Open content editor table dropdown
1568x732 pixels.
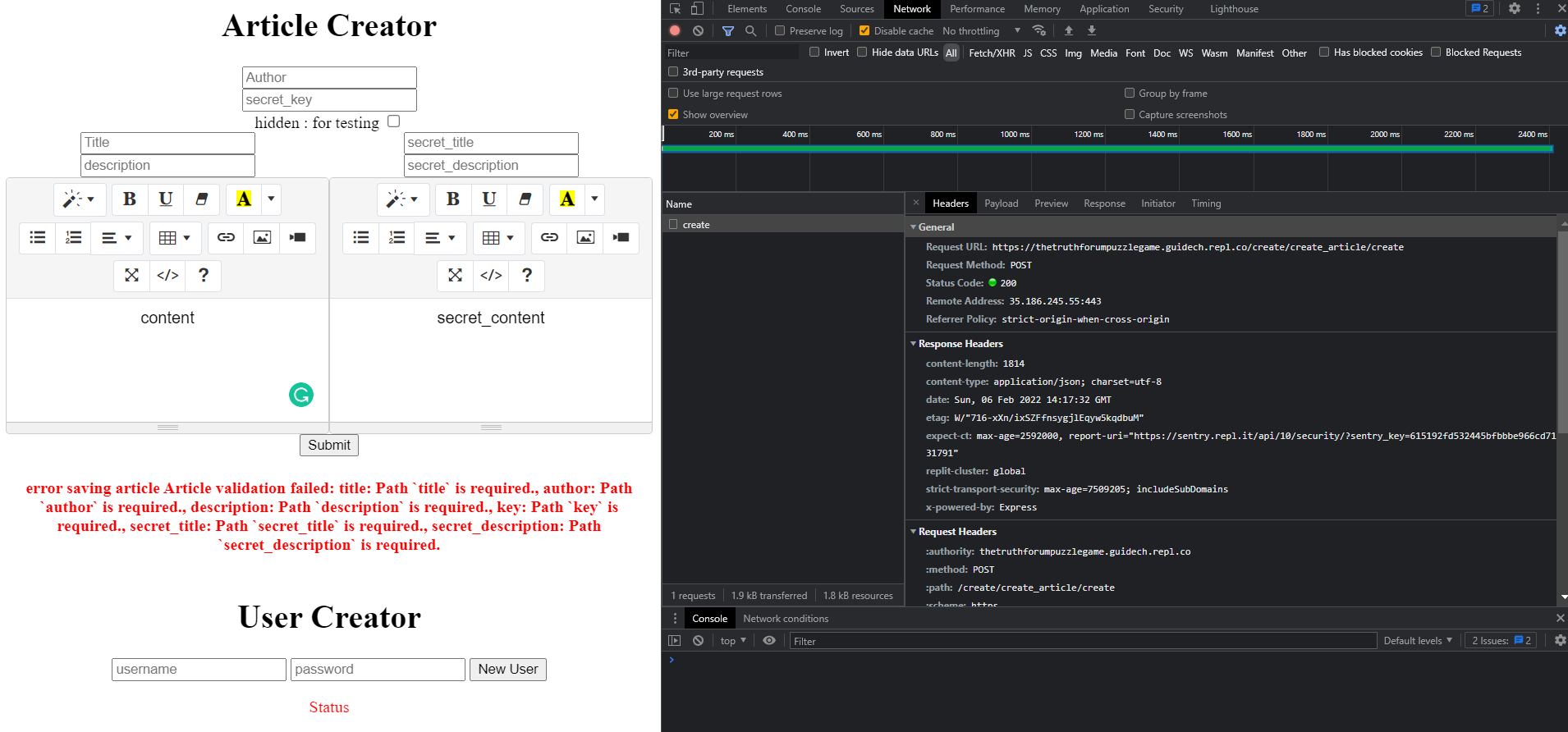[175, 238]
